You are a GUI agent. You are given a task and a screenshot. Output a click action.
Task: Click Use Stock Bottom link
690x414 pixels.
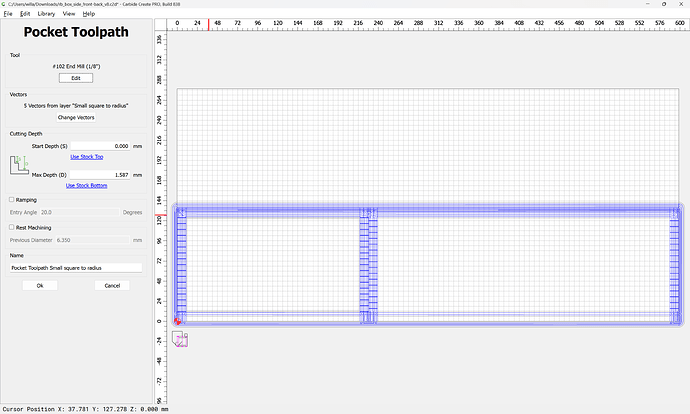click(x=86, y=185)
